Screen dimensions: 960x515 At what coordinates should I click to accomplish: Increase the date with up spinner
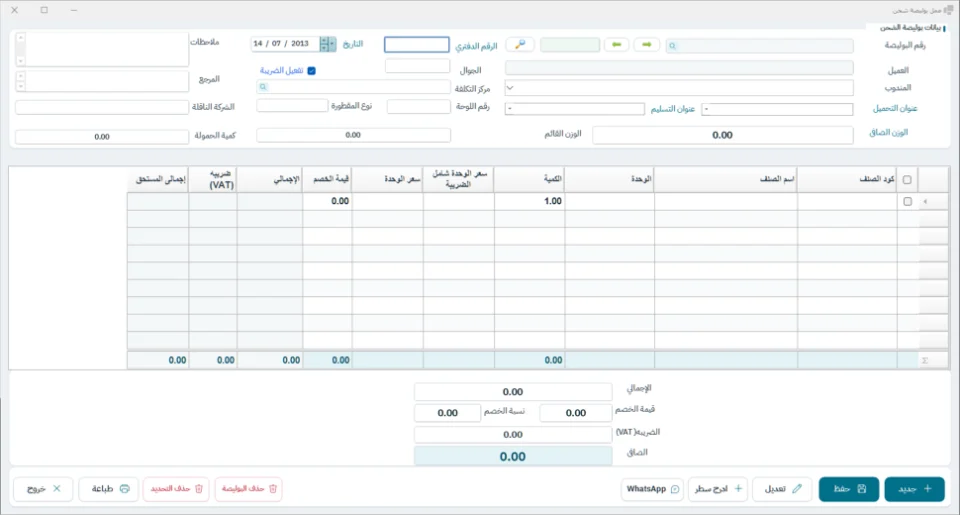(x=324, y=40)
